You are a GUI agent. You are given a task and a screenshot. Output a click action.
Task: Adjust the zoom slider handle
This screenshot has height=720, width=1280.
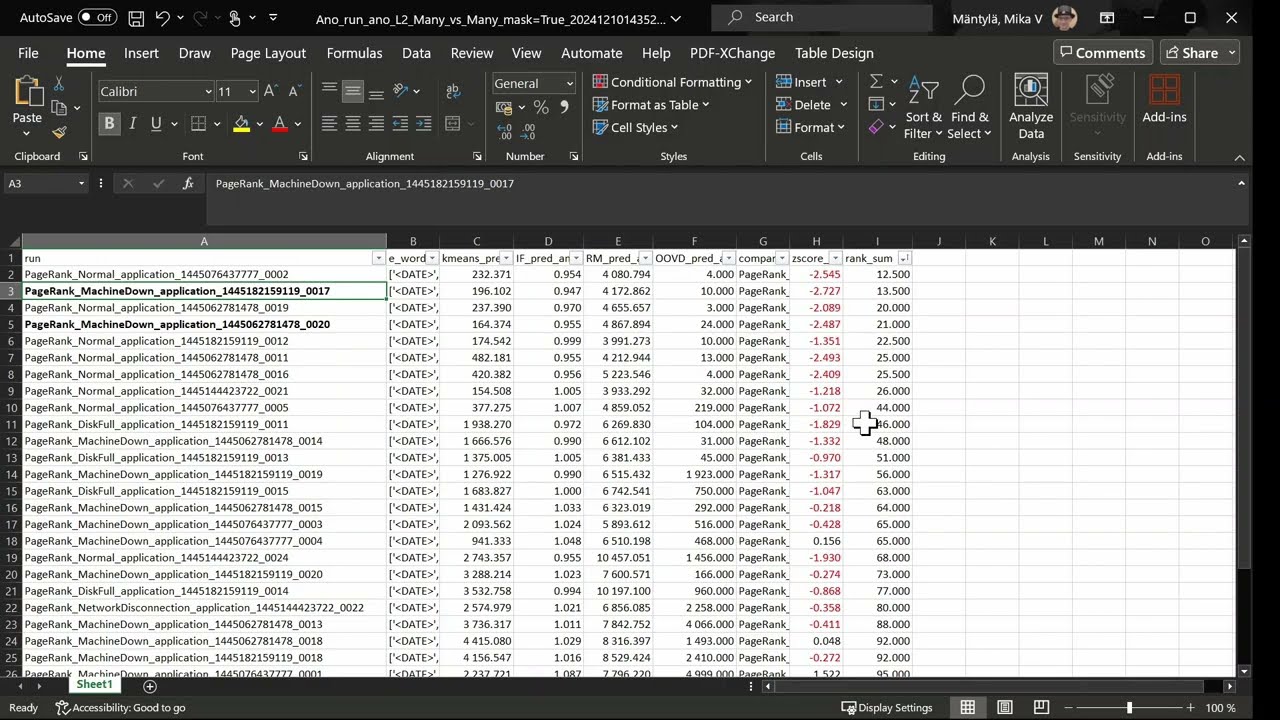tap(1129, 707)
